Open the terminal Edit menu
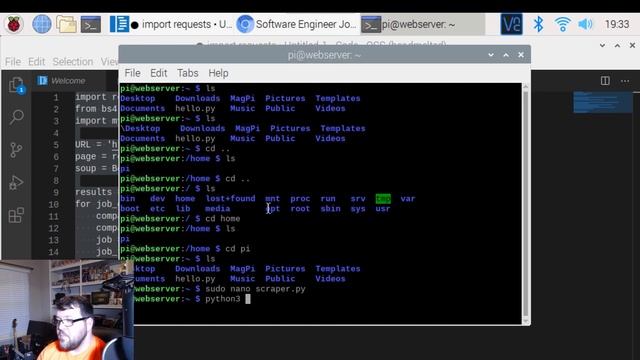The image size is (640, 360). (x=158, y=73)
